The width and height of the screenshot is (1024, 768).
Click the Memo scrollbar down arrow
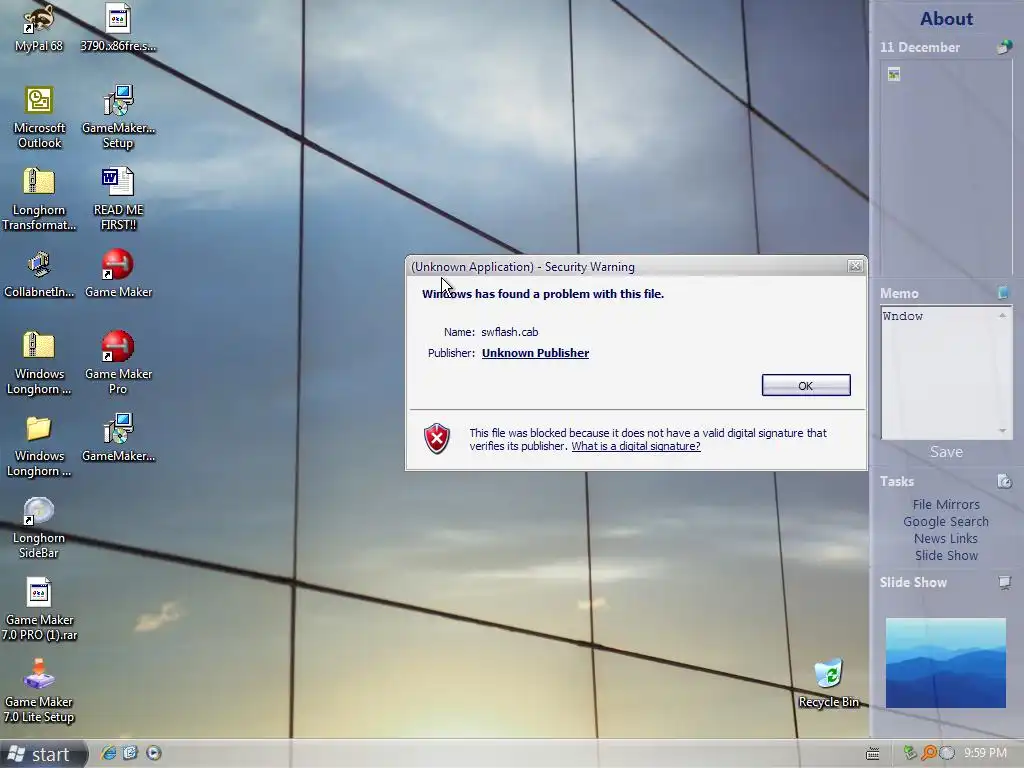click(x=1002, y=430)
